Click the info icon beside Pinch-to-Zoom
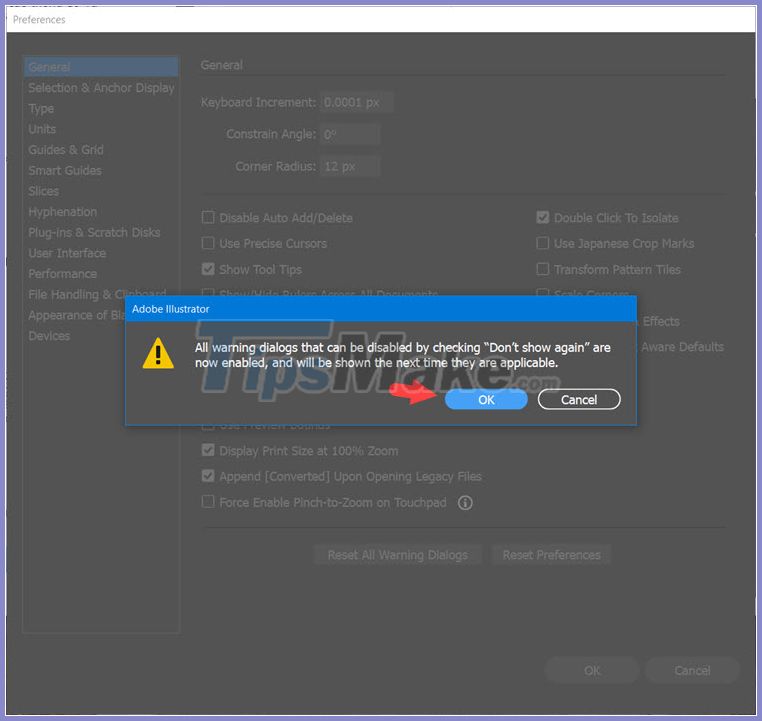The height and width of the screenshot is (721, 762). (465, 502)
